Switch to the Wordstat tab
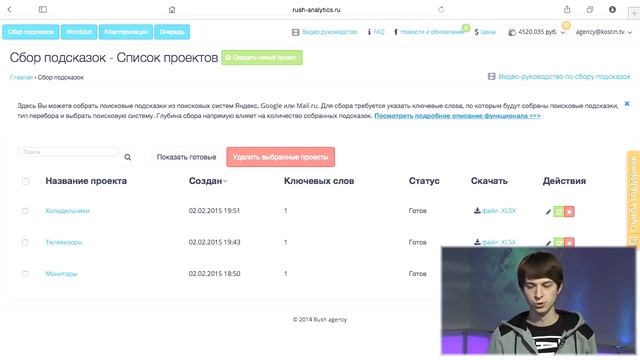Screen dimensions: 640x360 click(x=79, y=32)
